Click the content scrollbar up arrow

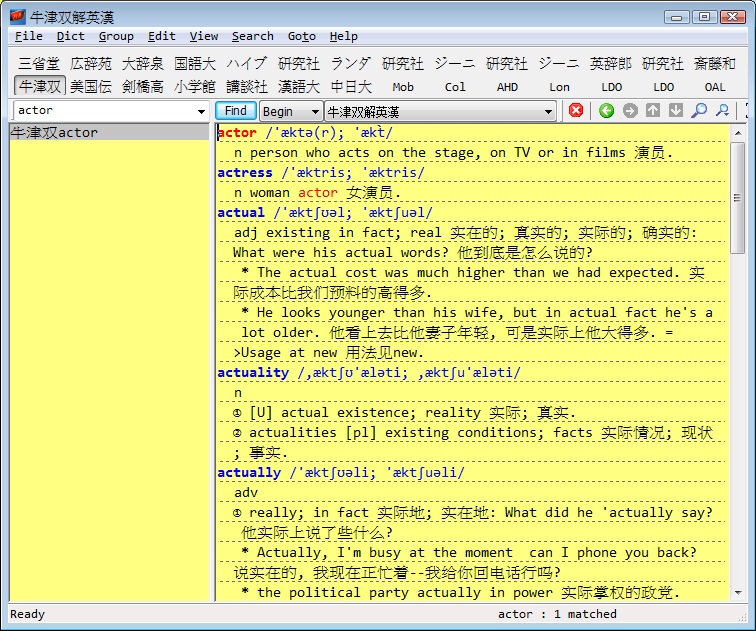tap(738, 133)
